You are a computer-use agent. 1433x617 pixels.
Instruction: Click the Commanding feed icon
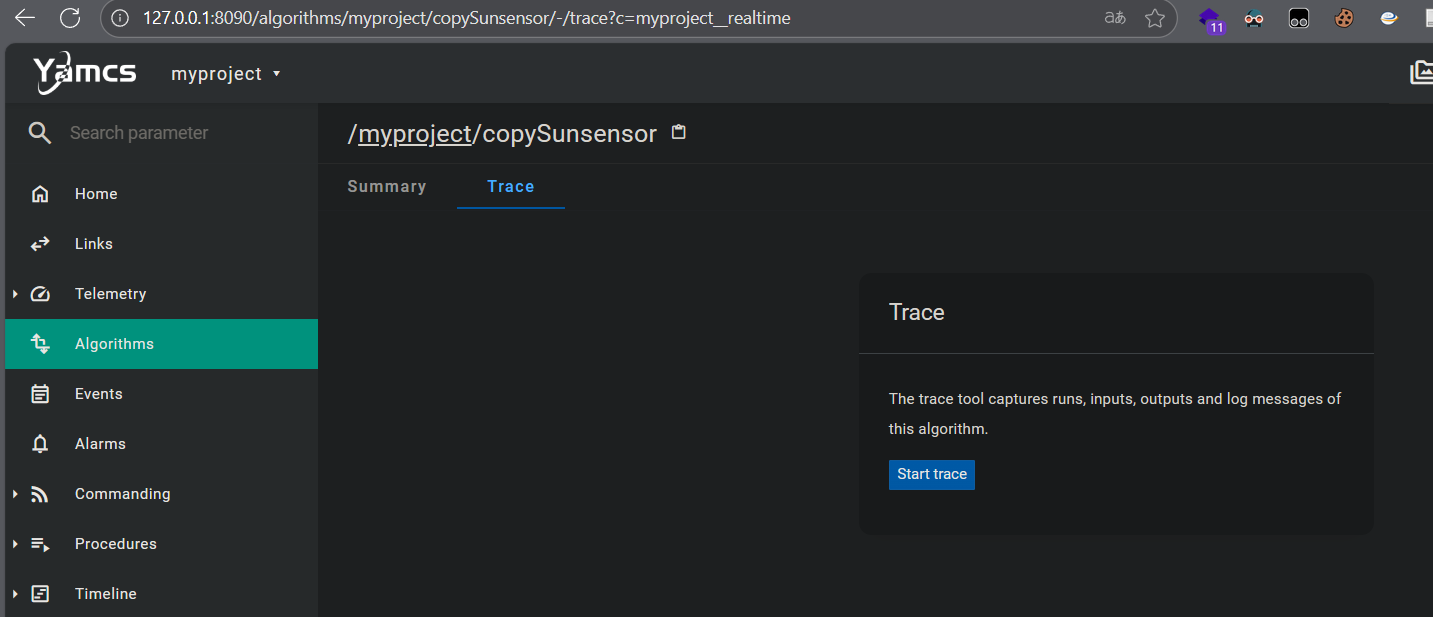[40, 494]
